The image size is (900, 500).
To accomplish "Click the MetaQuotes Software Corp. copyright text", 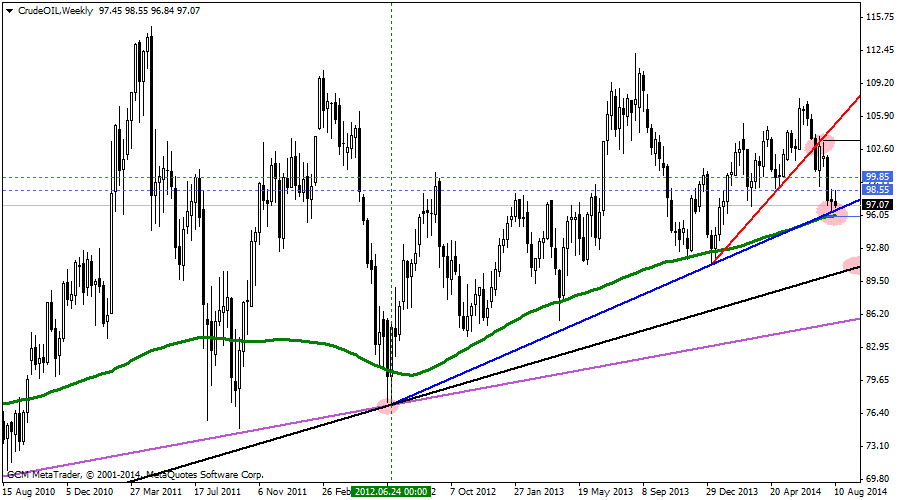I will tap(205, 474).
